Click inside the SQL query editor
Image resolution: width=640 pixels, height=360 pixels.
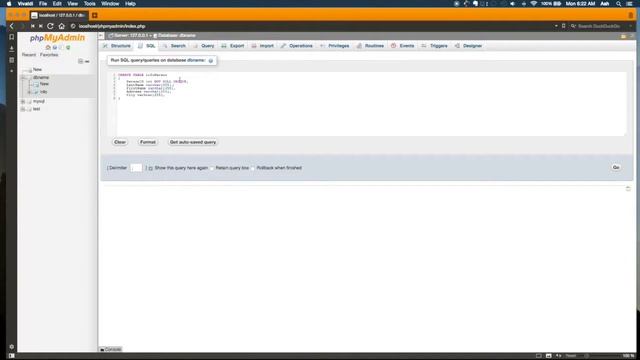[367, 104]
